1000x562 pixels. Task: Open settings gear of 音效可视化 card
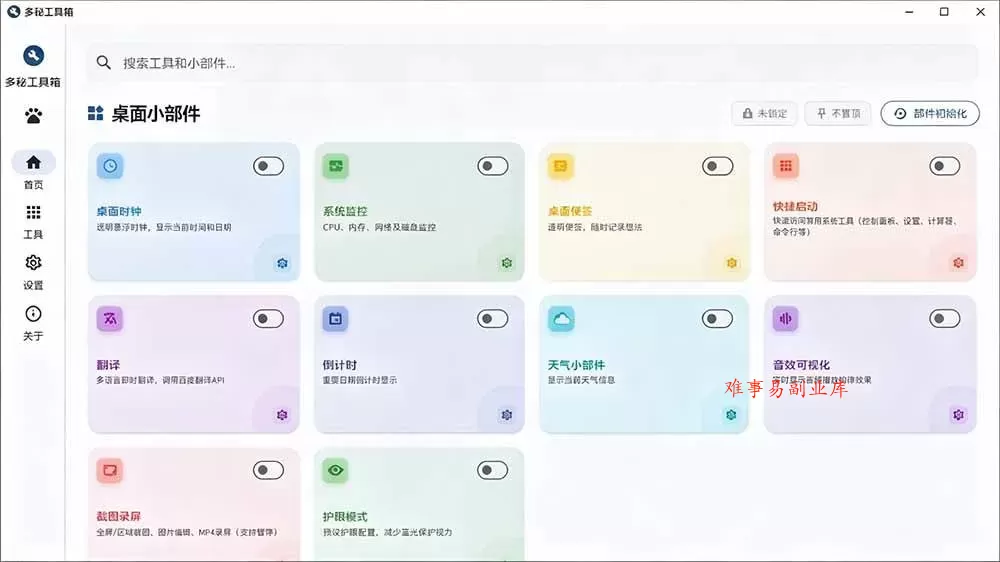[958, 415]
